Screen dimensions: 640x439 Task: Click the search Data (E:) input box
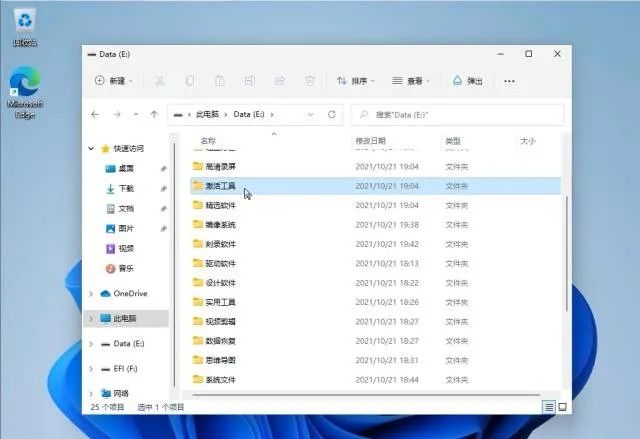pyautogui.click(x=458, y=115)
